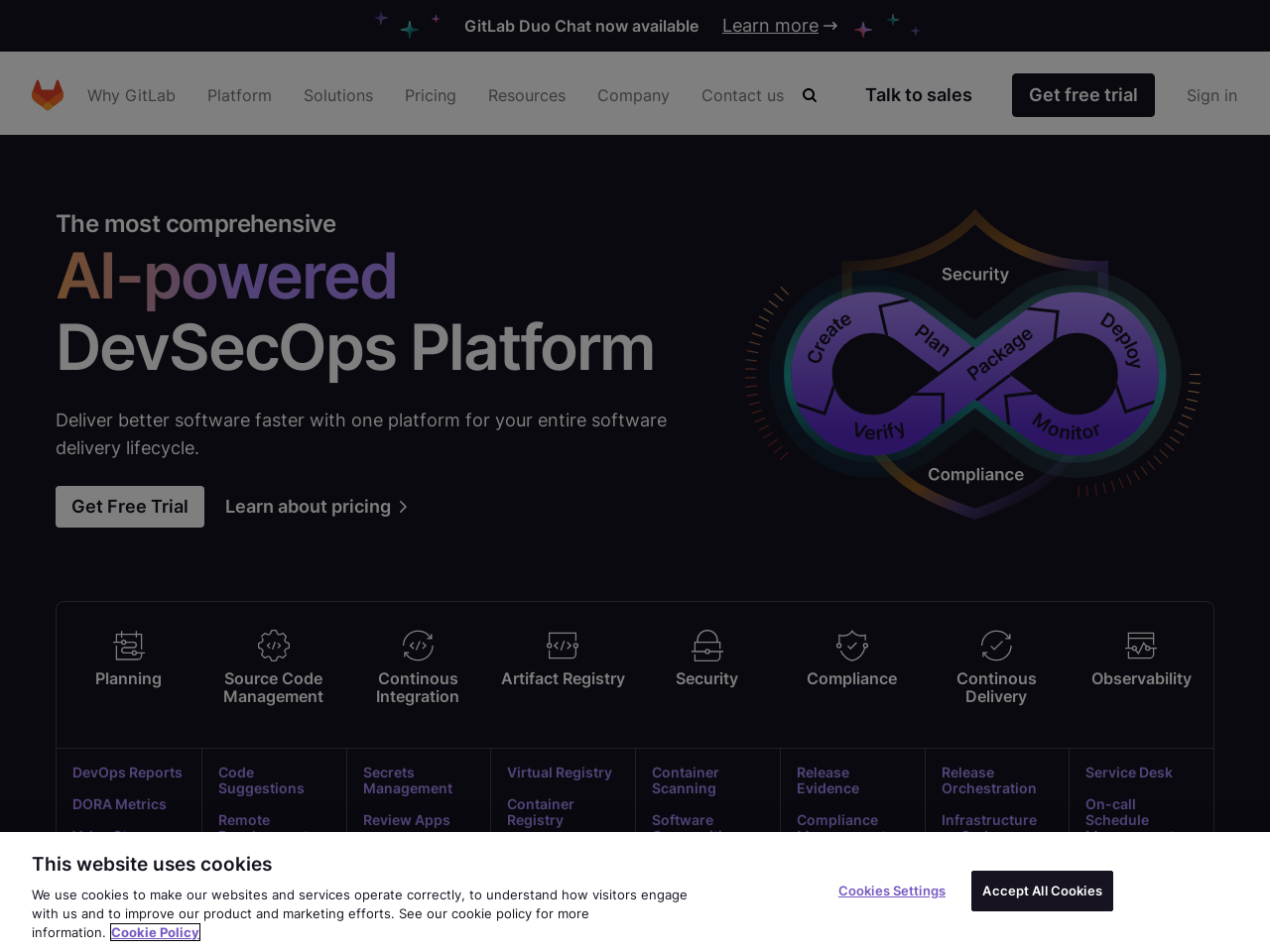Click the Talk to sales button
Screen dimensions: 1270x952
tap(919, 95)
